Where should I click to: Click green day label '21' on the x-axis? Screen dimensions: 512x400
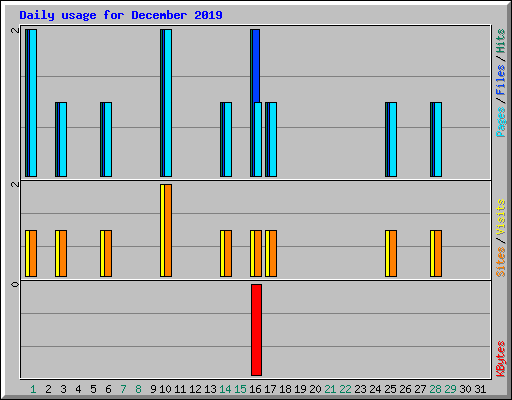coord(330,389)
